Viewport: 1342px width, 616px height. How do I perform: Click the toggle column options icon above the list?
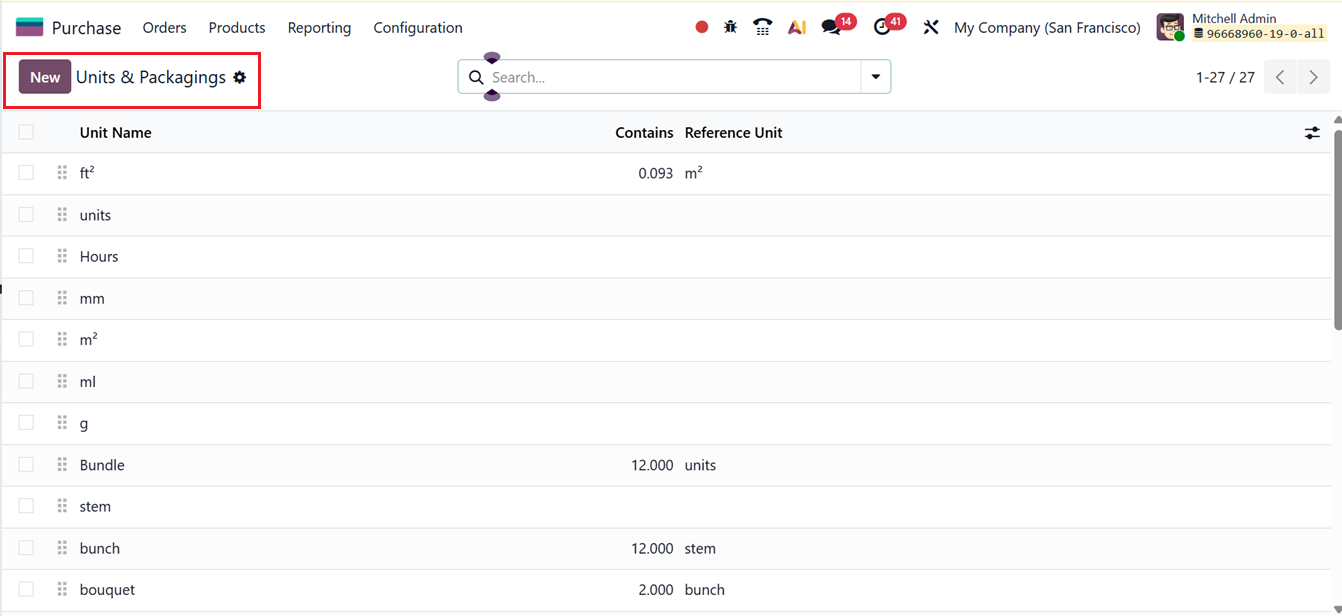[x=1312, y=132]
